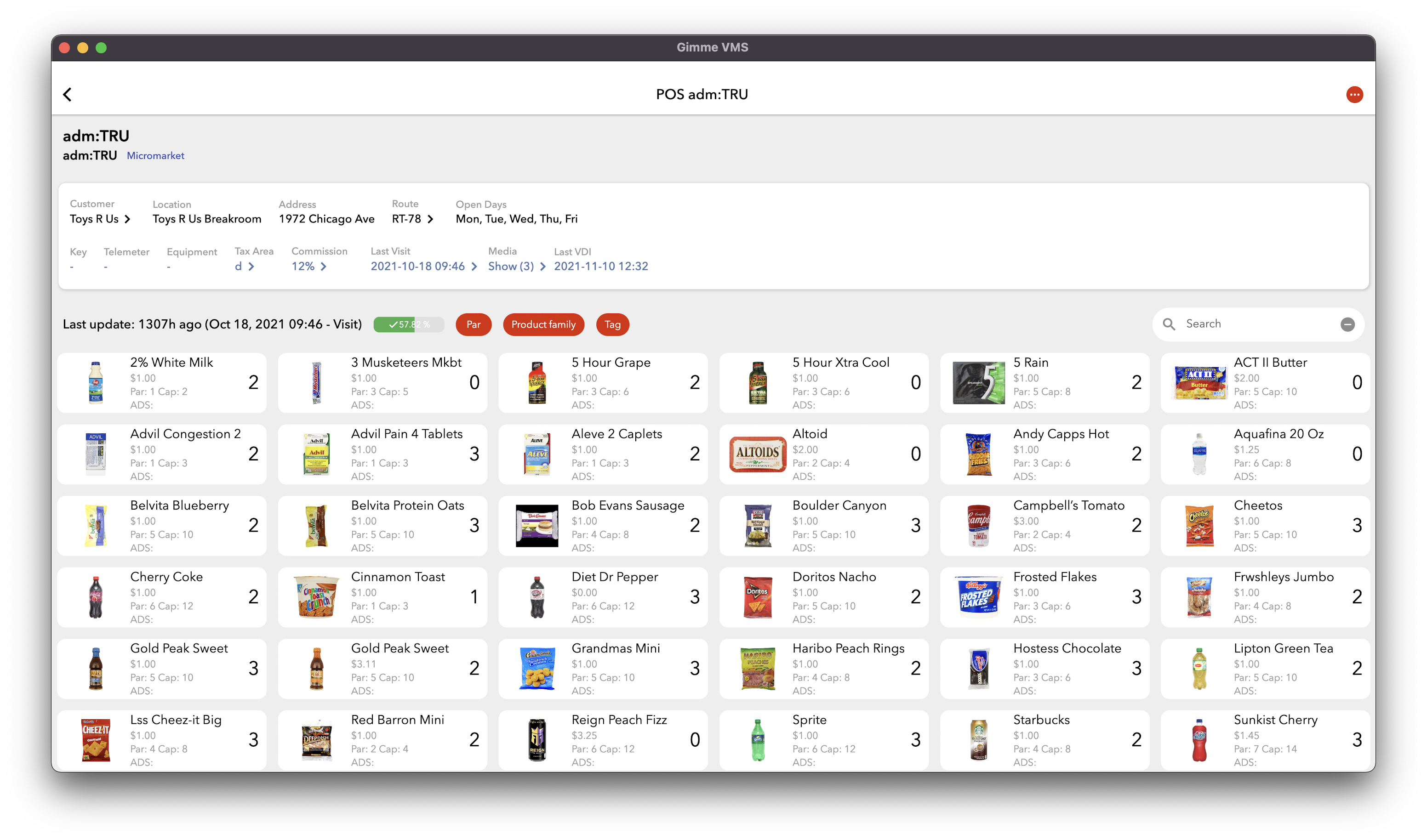Open the 5 Hour Xtra Cool card
This screenshot has width=1427, height=840.
tap(824, 383)
